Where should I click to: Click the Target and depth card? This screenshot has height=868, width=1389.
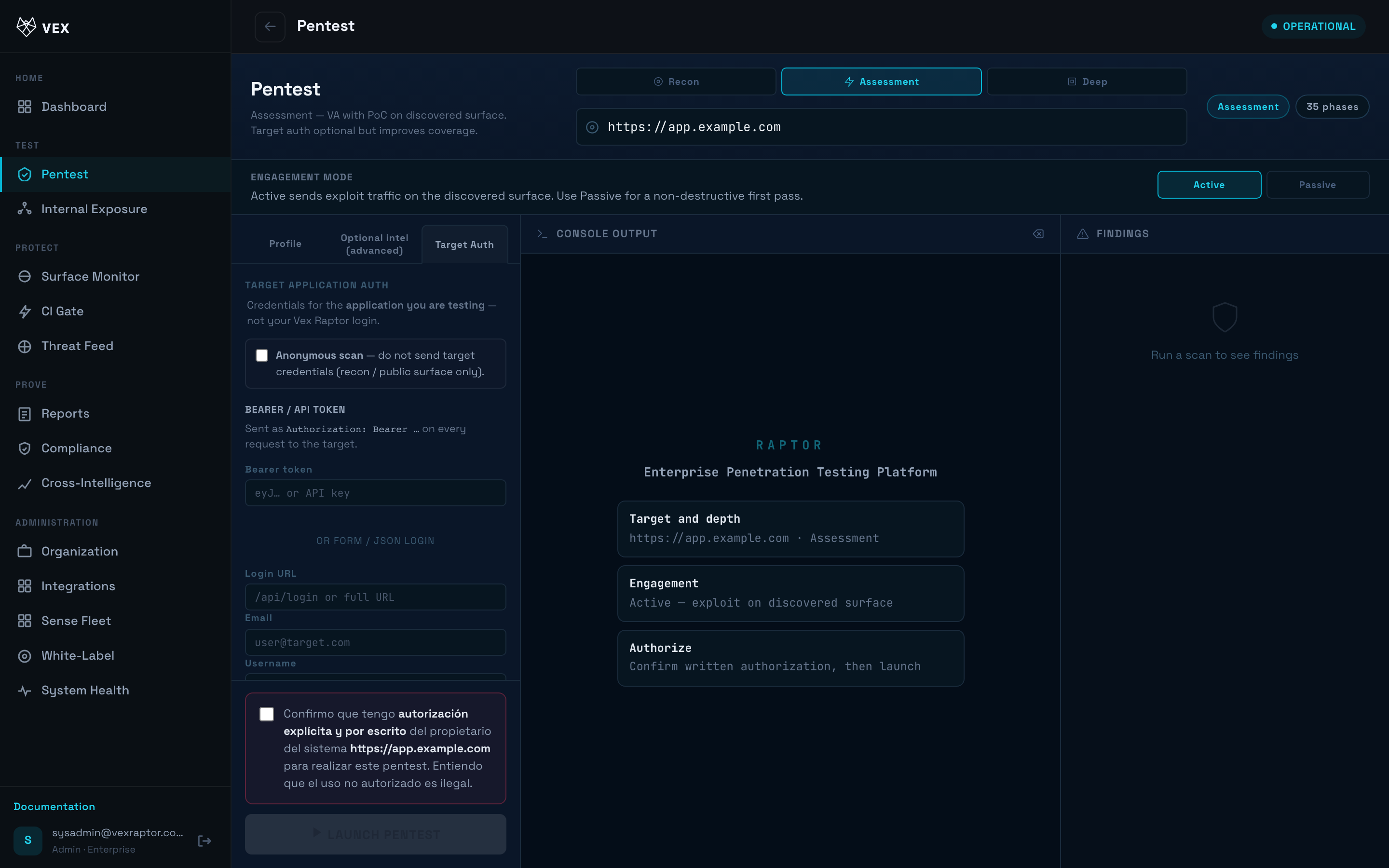point(790,529)
